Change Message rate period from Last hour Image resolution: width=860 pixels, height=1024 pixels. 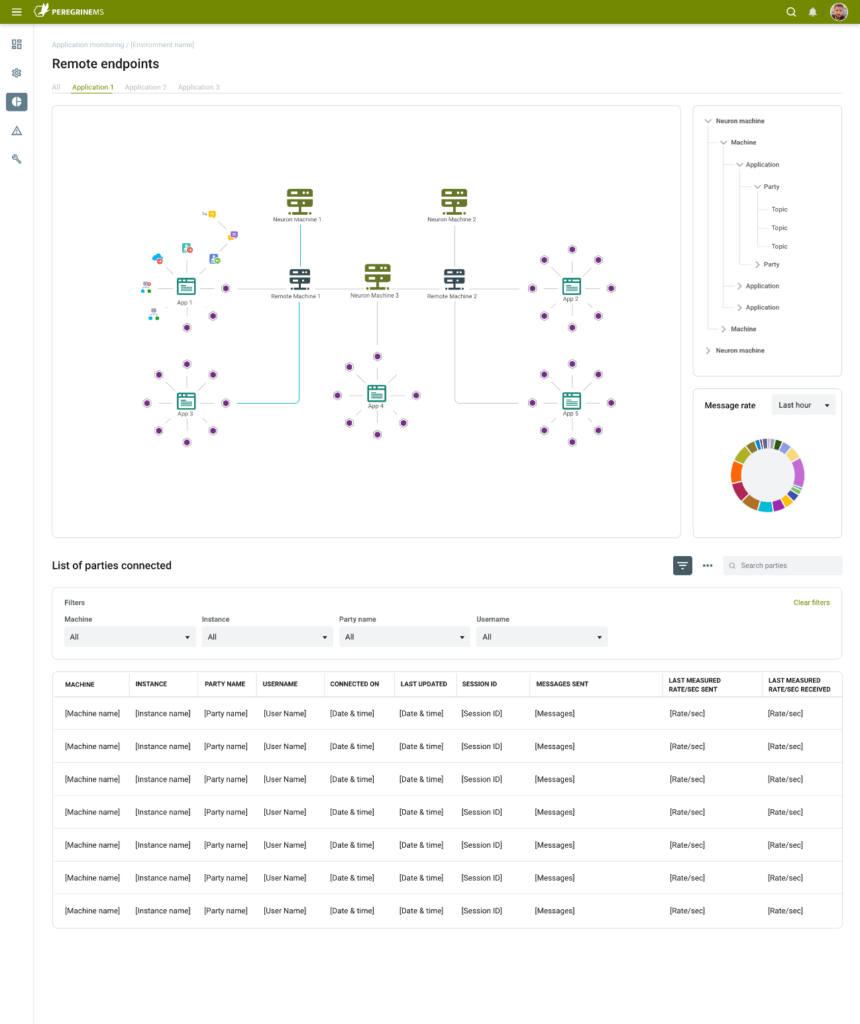pyautogui.click(x=803, y=404)
